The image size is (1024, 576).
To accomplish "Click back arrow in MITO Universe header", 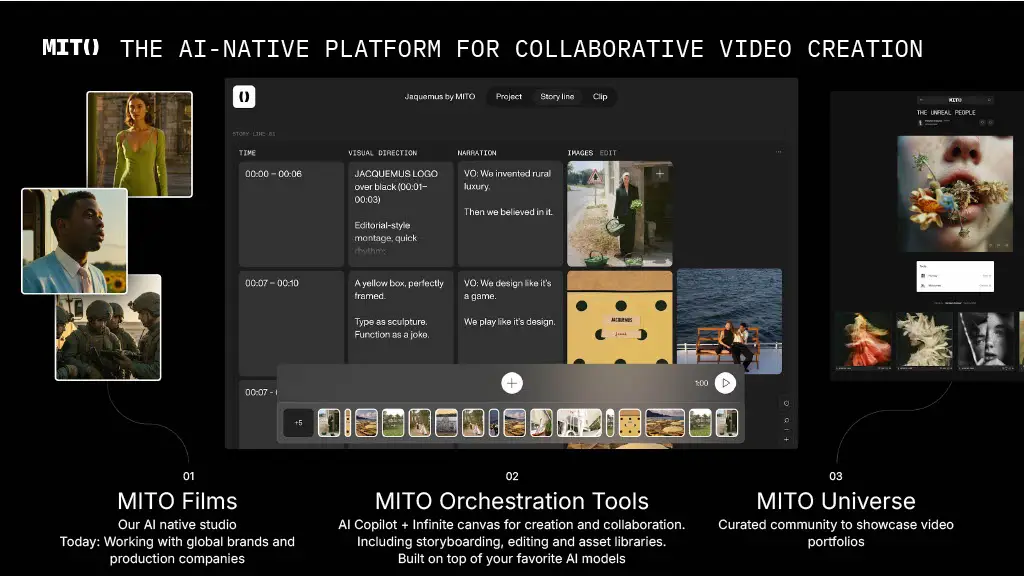I will point(921,100).
